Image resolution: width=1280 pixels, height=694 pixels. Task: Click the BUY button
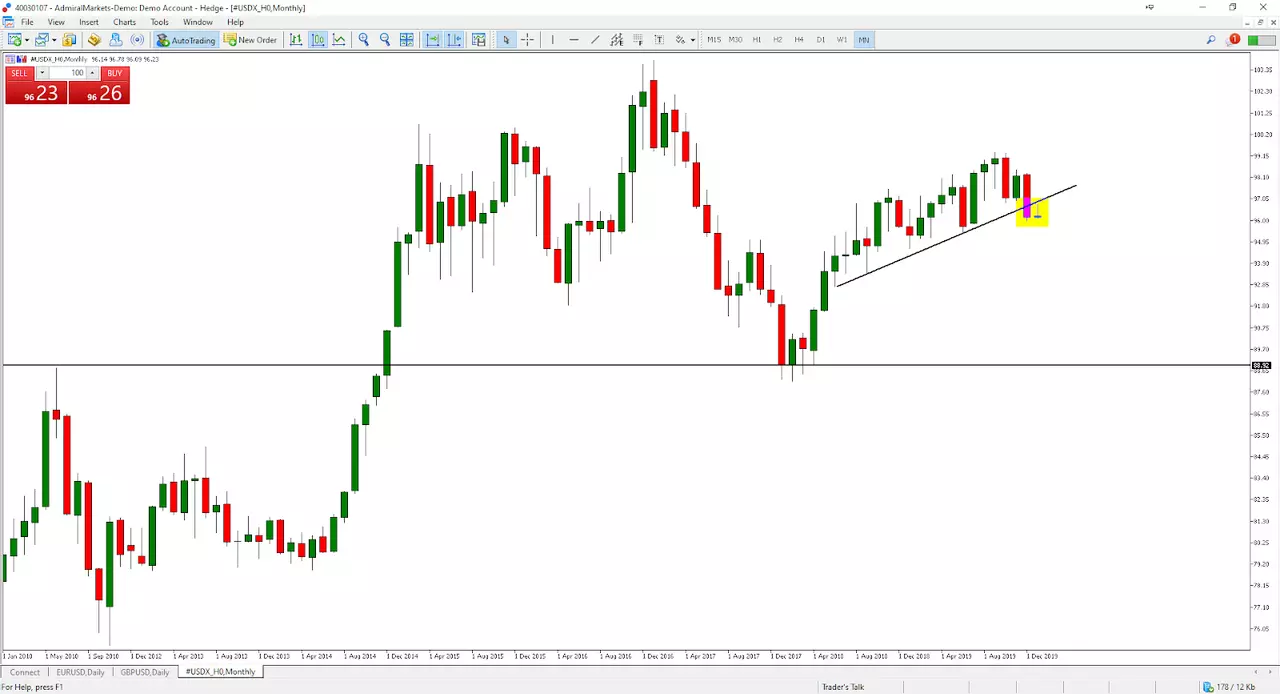click(x=115, y=73)
